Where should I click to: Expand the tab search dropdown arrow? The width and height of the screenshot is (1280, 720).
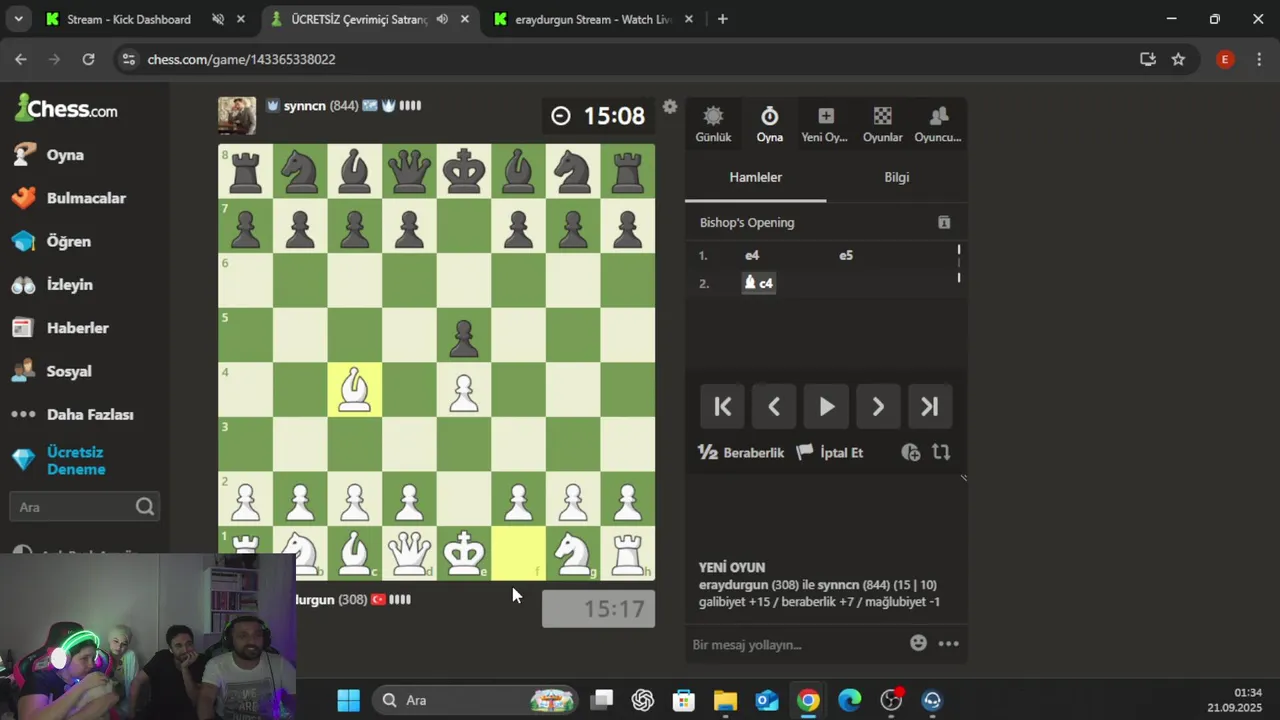[16, 19]
